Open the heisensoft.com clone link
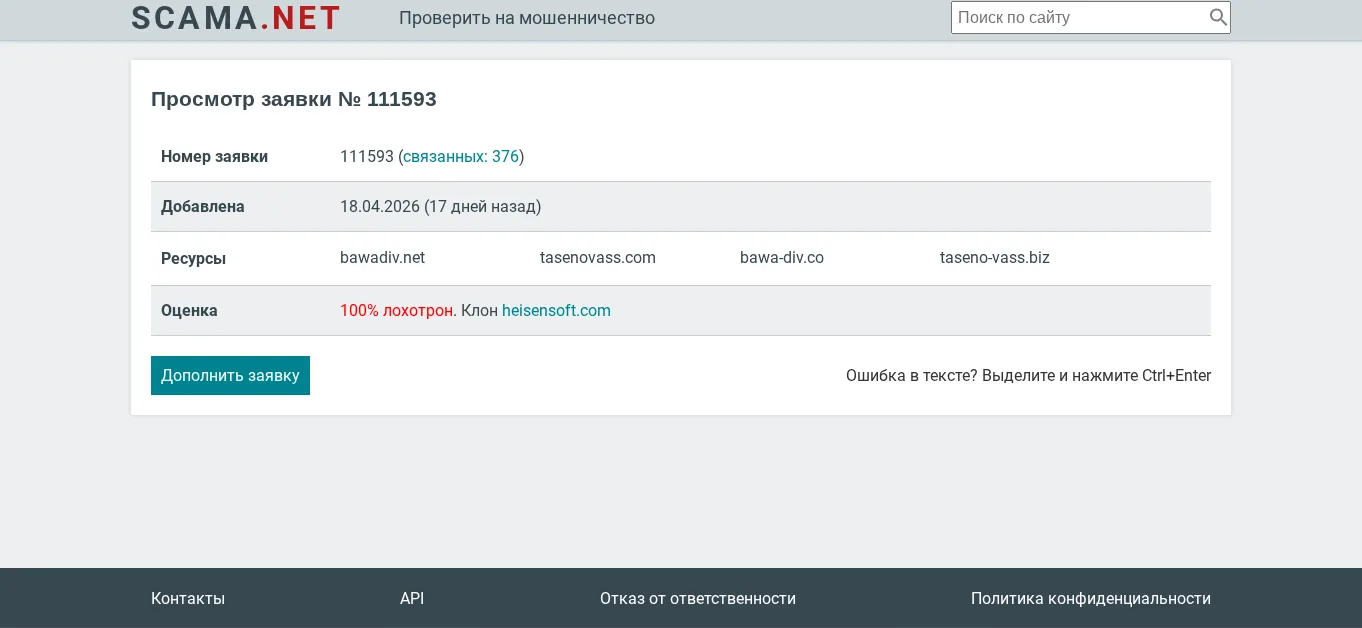 coord(556,310)
